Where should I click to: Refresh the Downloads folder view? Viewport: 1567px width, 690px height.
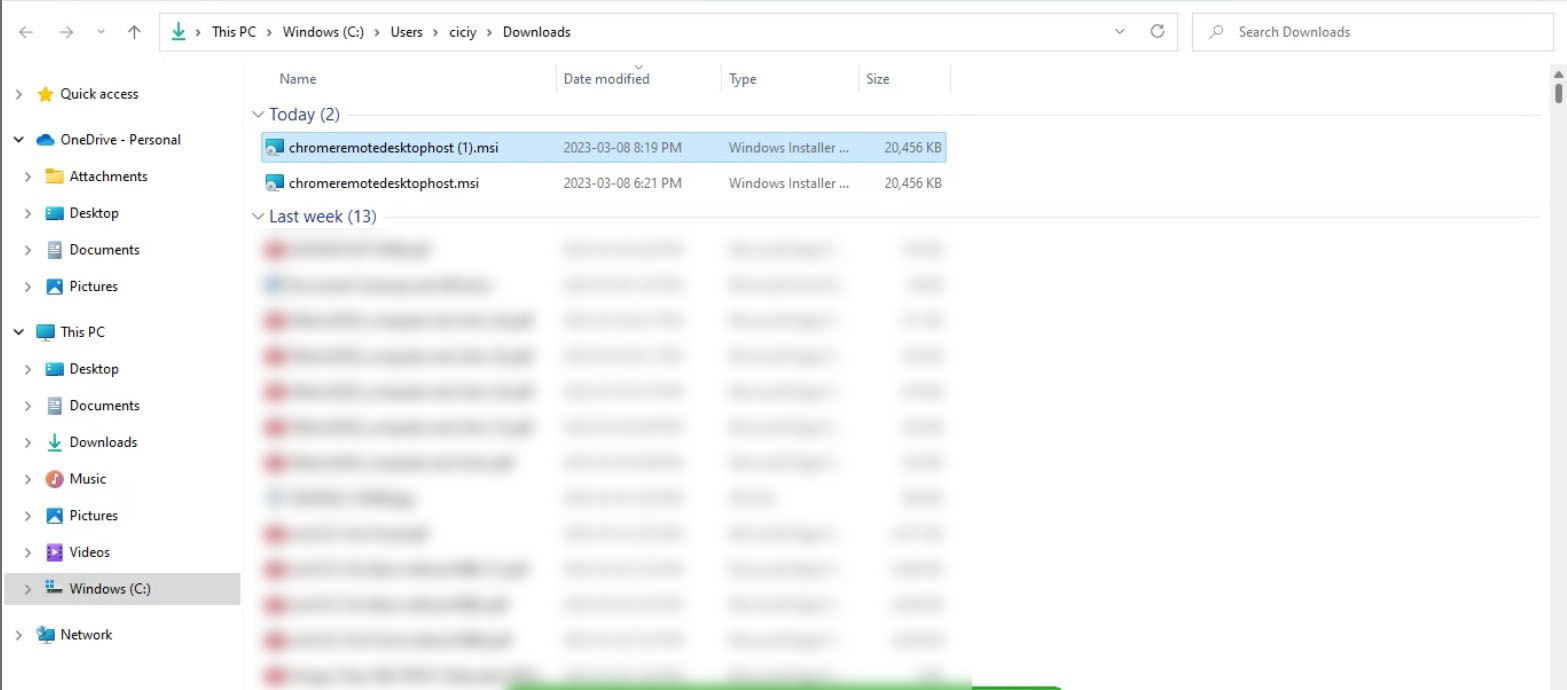click(x=1157, y=32)
